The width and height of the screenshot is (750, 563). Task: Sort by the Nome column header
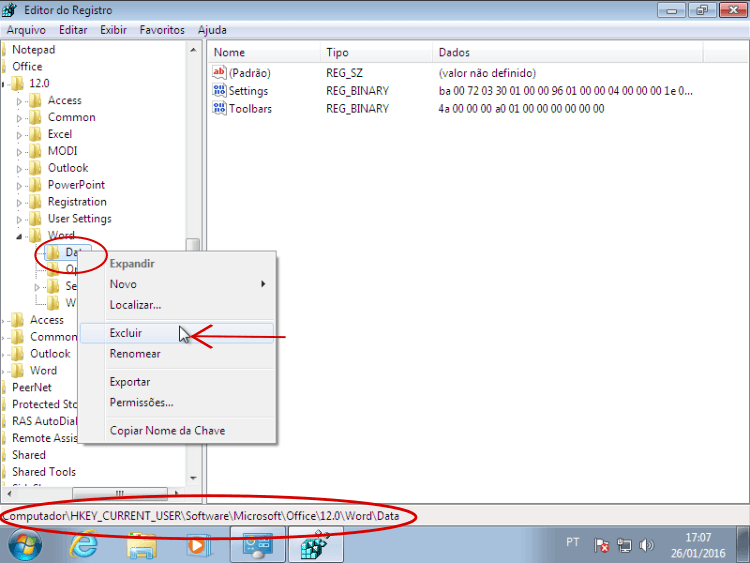(264, 52)
